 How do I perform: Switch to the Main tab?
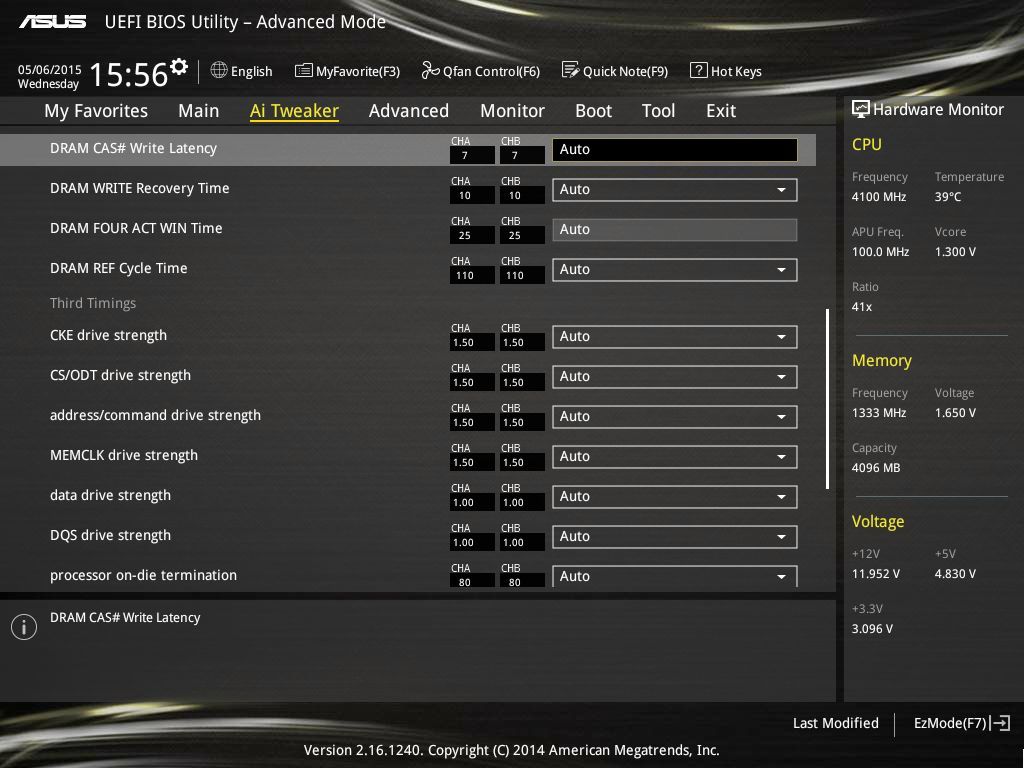pyautogui.click(x=199, y=111)
